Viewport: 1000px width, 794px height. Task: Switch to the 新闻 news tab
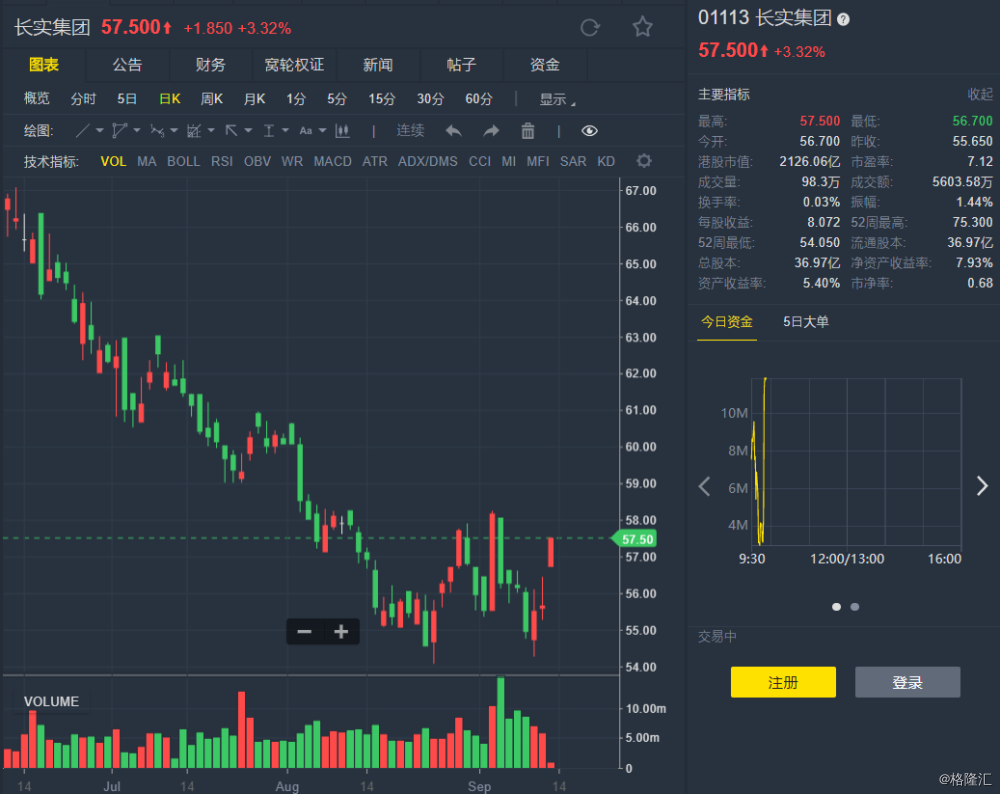pos(378,64)
